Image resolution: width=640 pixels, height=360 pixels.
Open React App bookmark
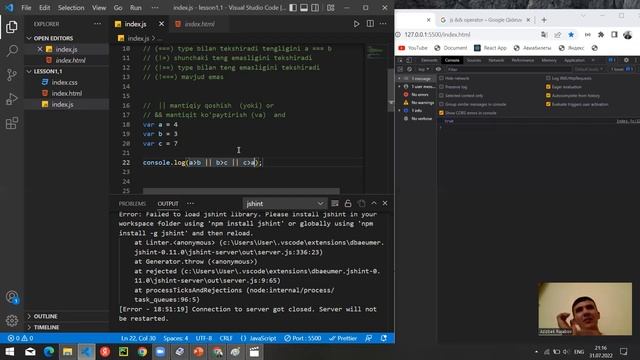click(x=490, y=48)
